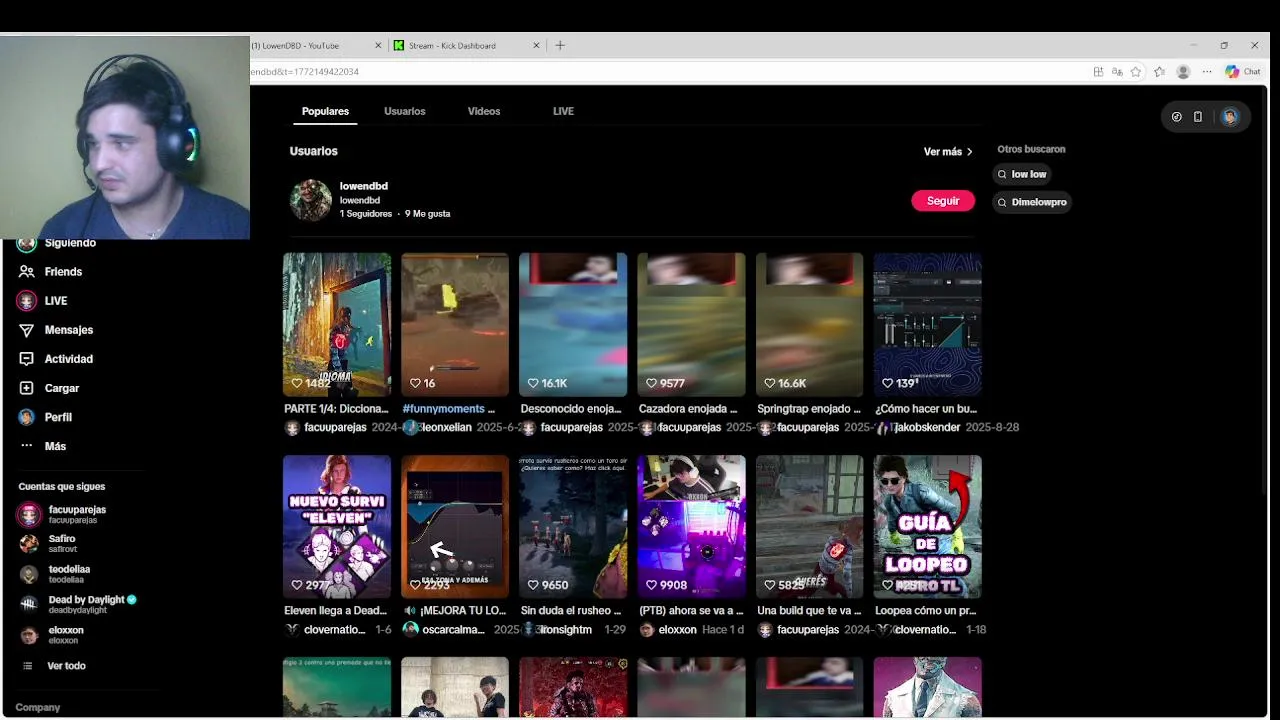Click the phone app icon at top right

click(x=1197, y=117)
